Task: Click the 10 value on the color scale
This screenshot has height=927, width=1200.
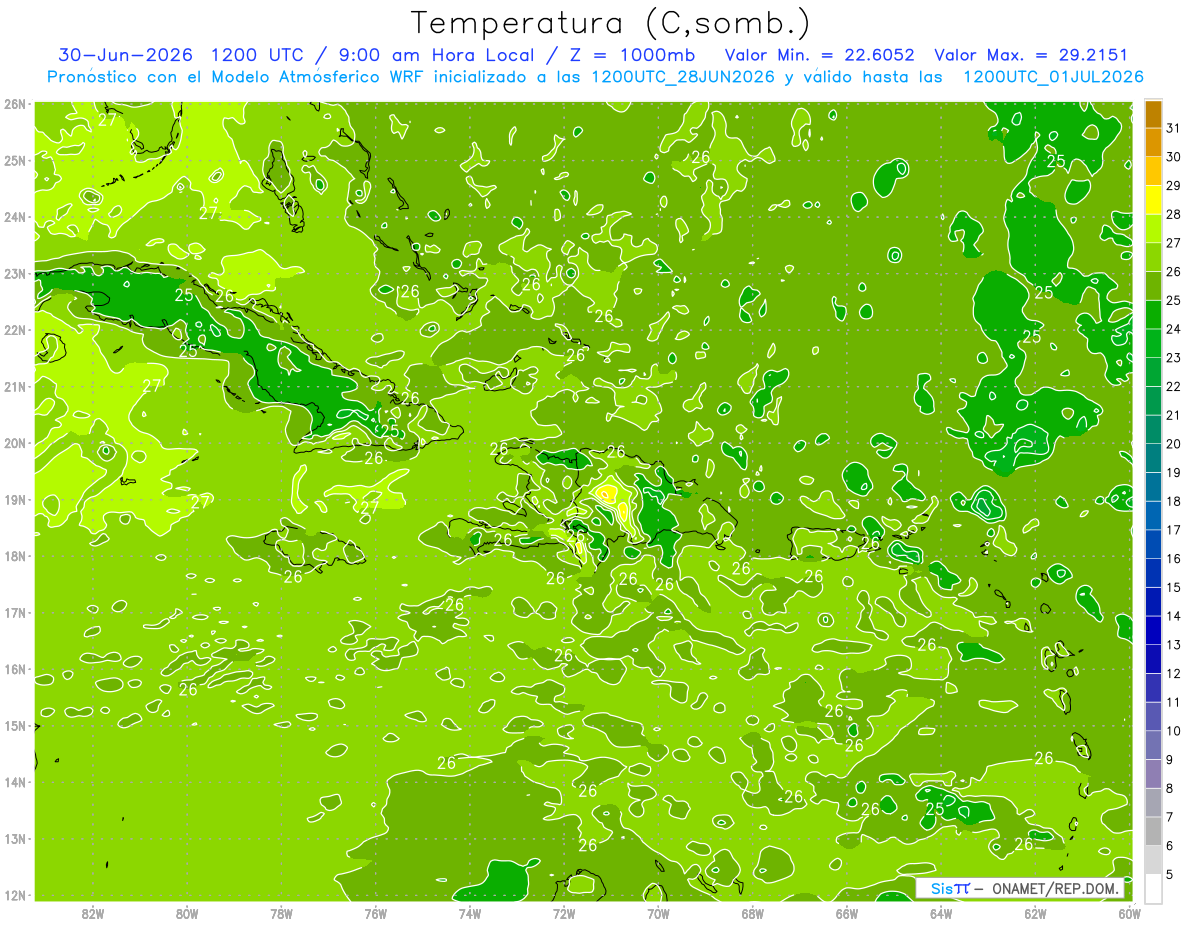Action: point(1173,731)
